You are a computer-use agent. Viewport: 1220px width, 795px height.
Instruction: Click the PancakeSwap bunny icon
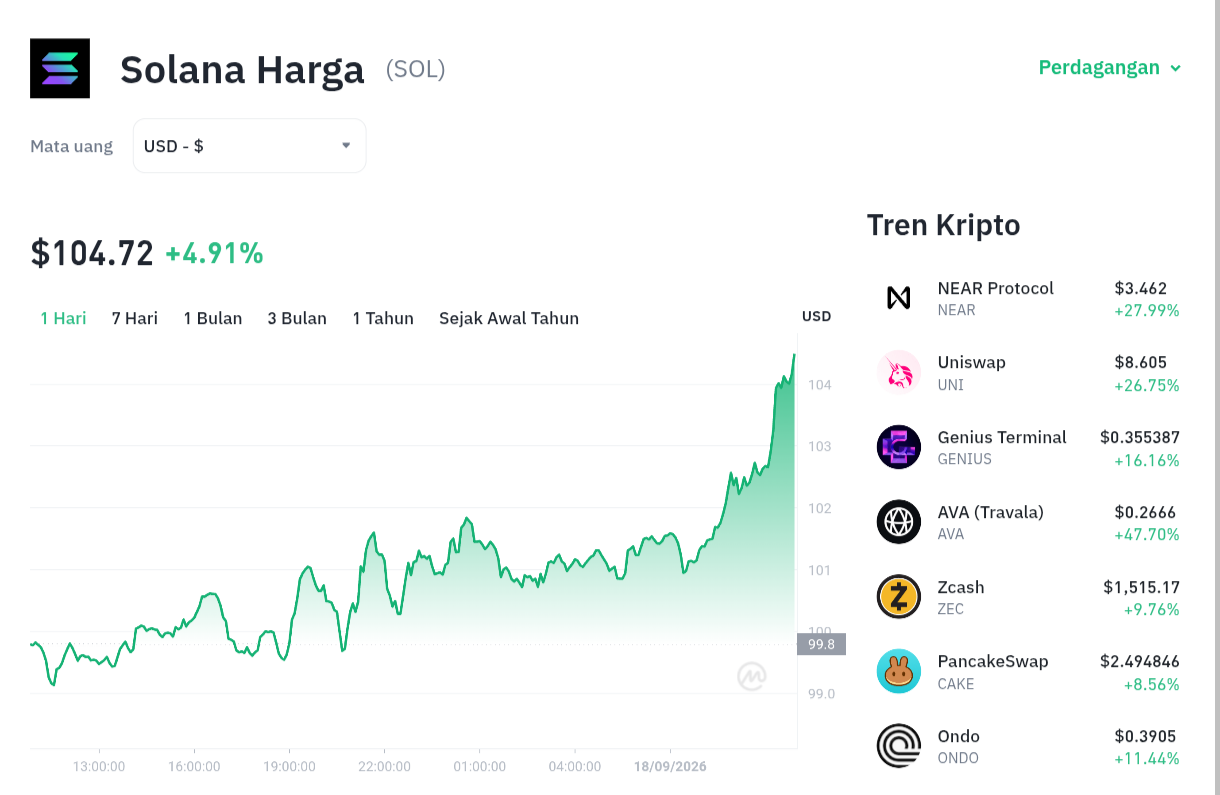[898, 671]
